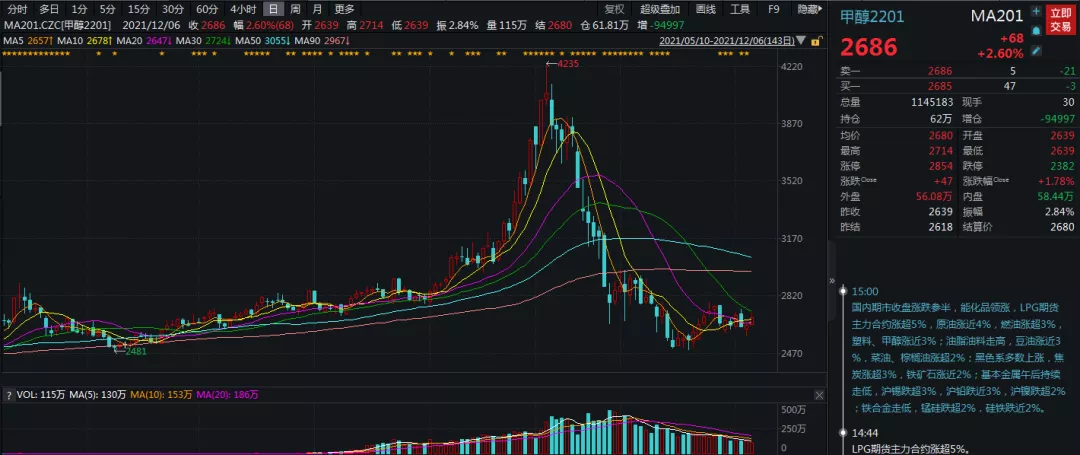Click the 涨停 2854 limit-up value
This screenshot has width=1080, height=455.
939,167
